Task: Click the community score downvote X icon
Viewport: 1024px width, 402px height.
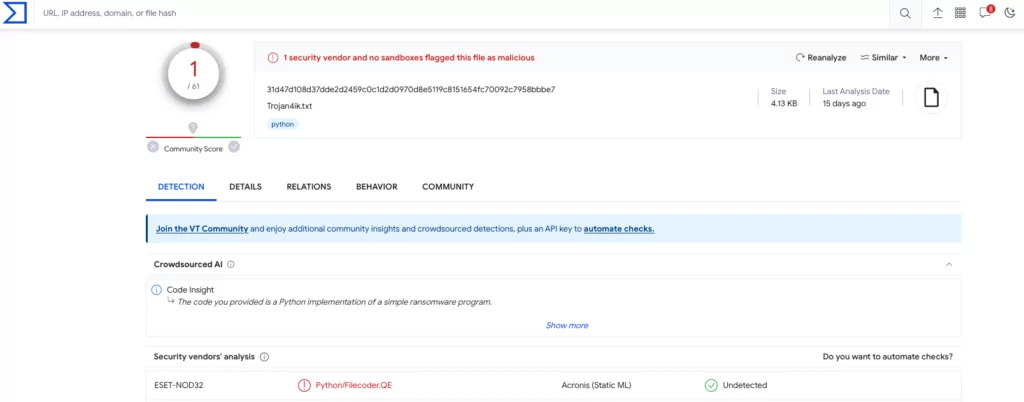Action: click(x=153, y=147)
